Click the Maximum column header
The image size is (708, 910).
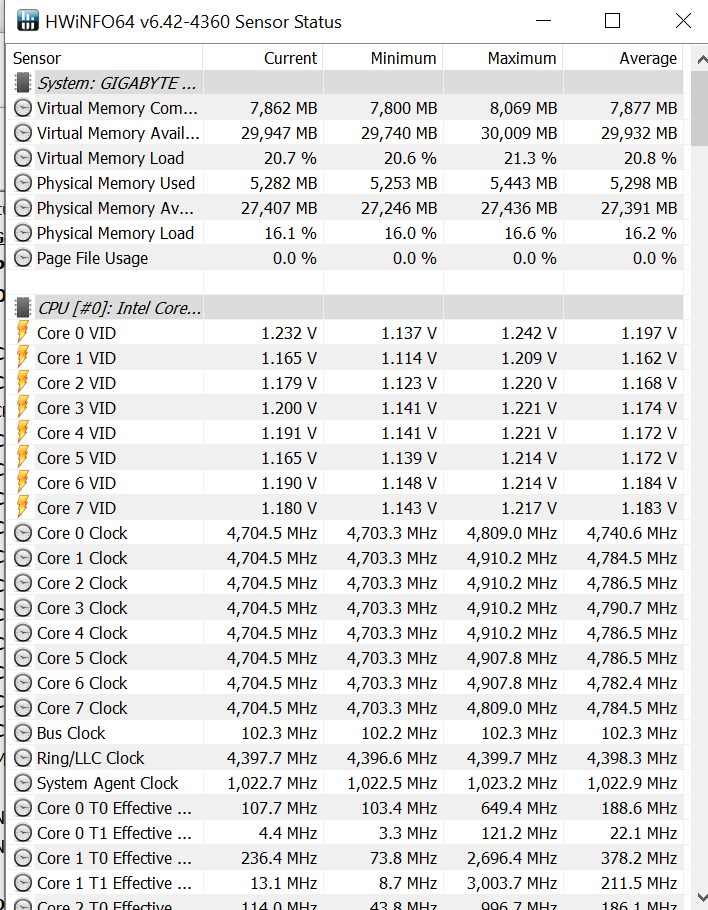tap(521, 58)
